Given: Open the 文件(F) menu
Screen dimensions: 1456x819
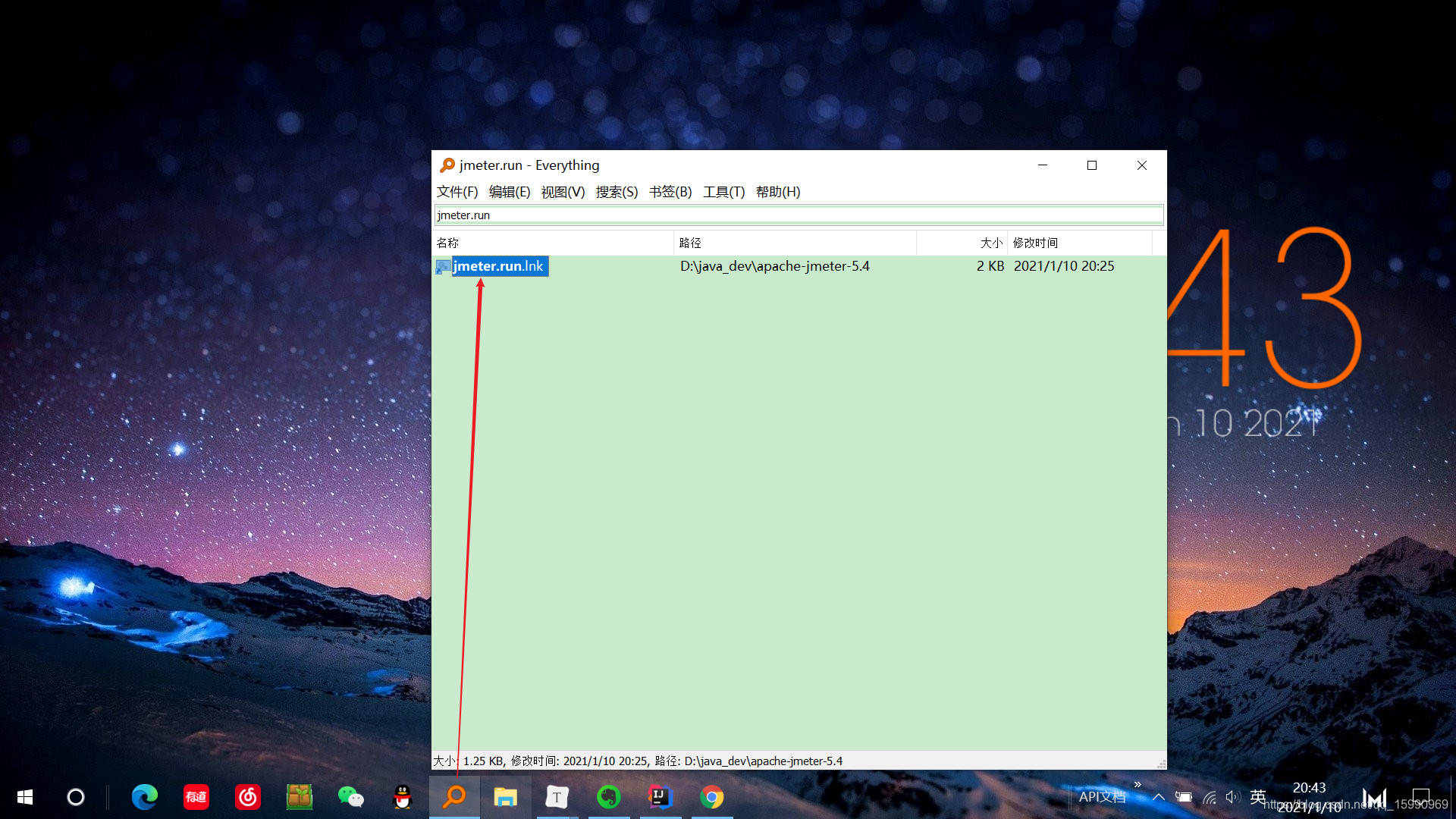Looking at the screenshot, I should click(457, 192).
